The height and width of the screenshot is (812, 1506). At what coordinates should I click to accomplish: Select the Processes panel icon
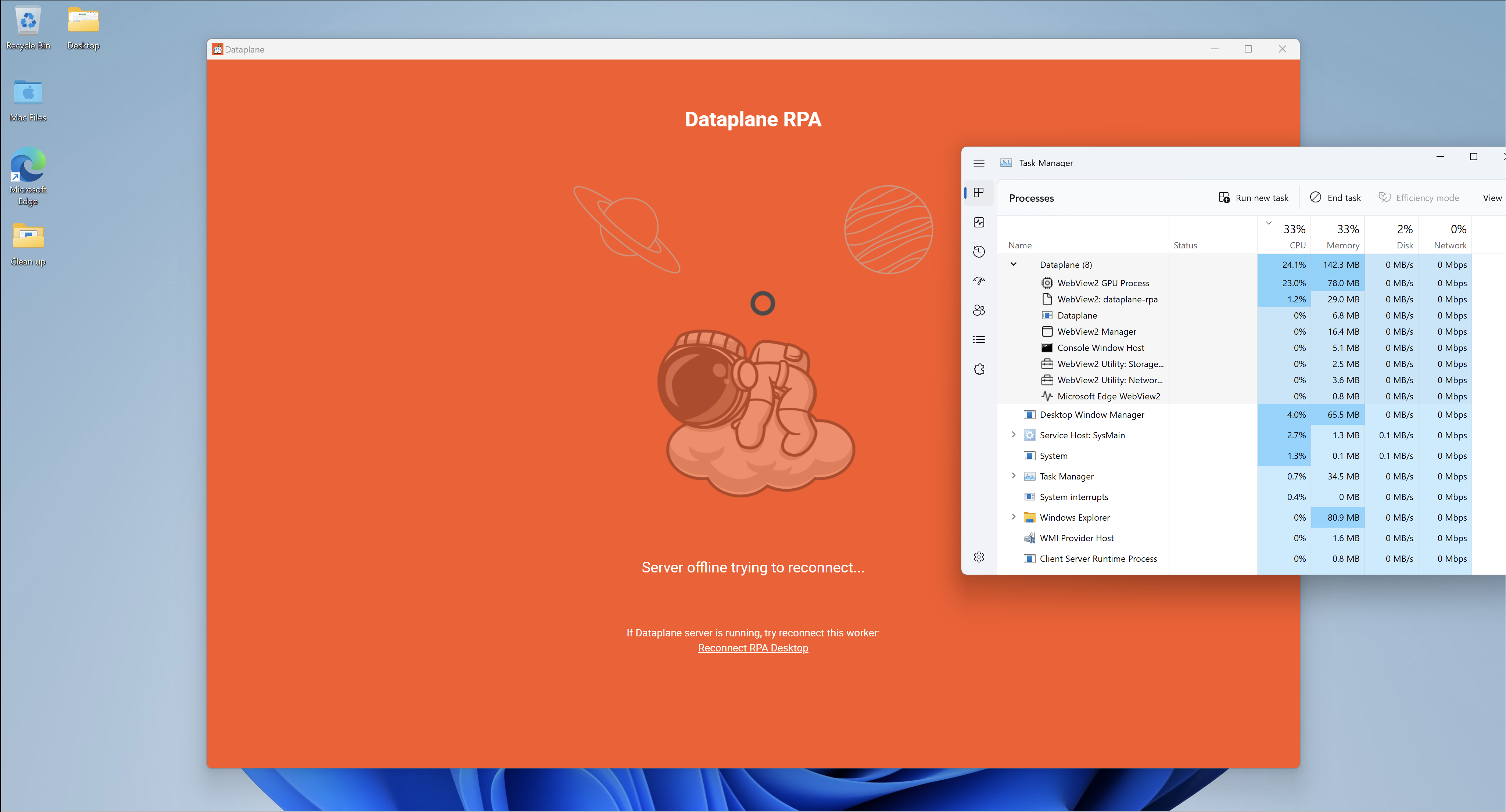[979, 193]
